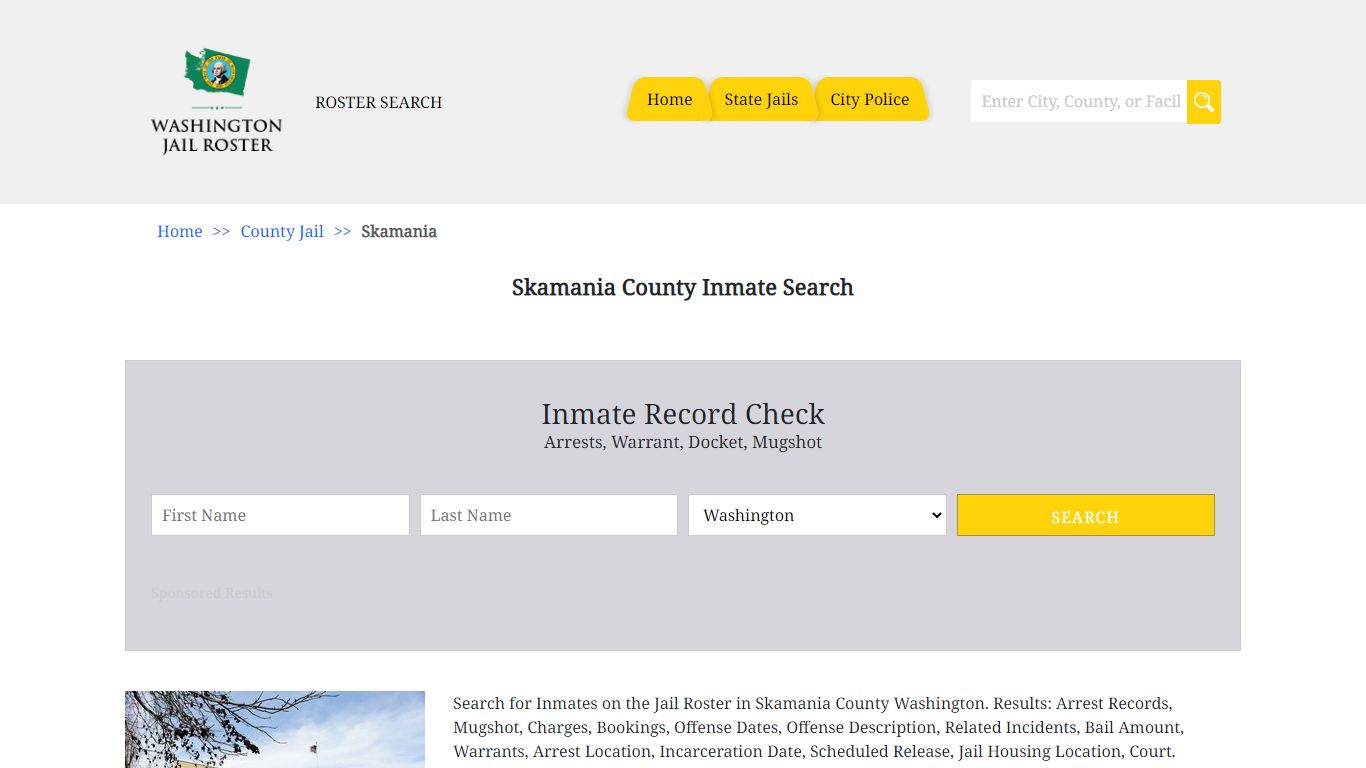Open the Home navigation tab
This screenshot has height=768, width=1366.
[x=669, y=99]
